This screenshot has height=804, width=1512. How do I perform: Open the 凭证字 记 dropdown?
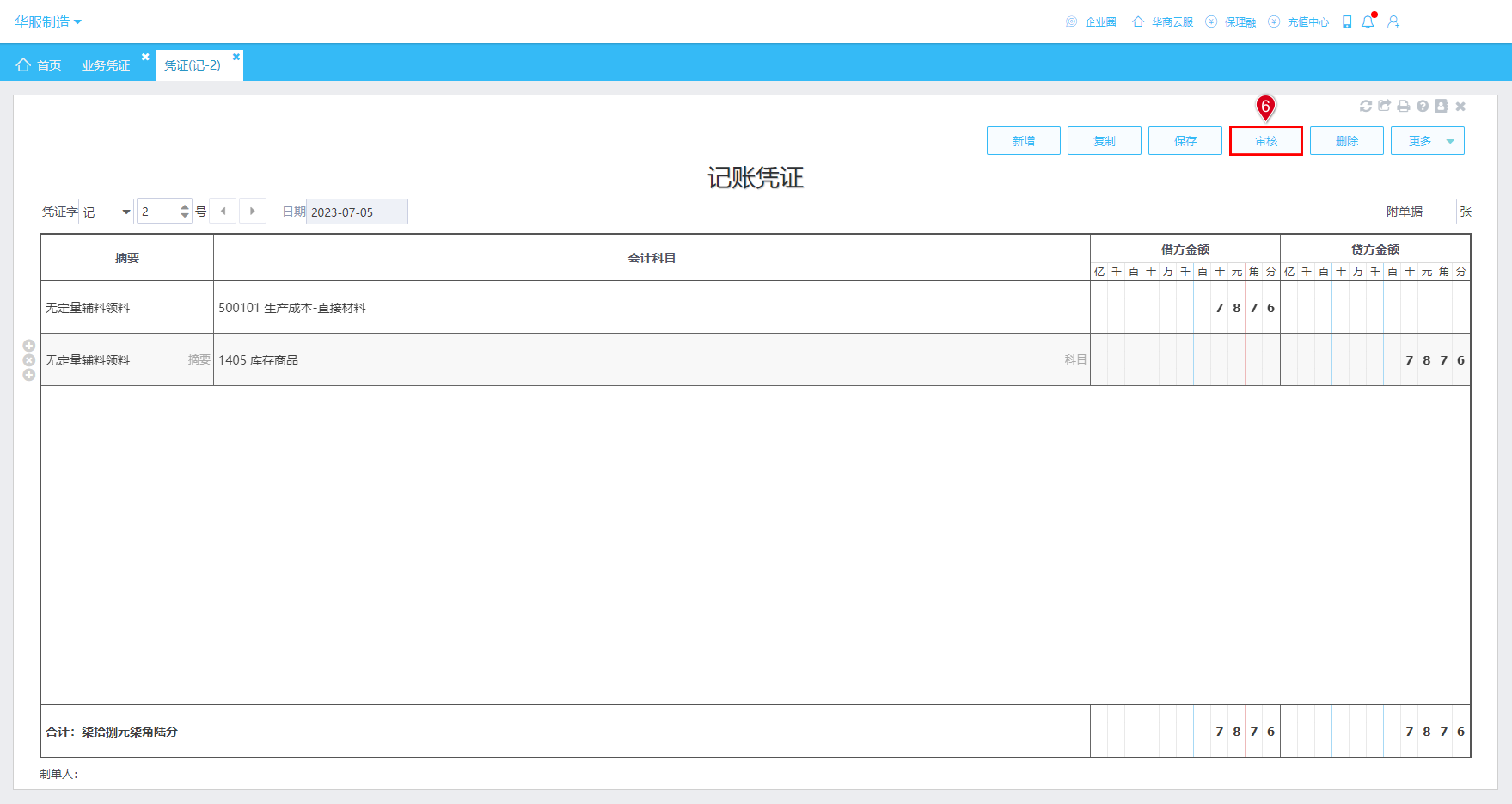(x=106, y=212)
